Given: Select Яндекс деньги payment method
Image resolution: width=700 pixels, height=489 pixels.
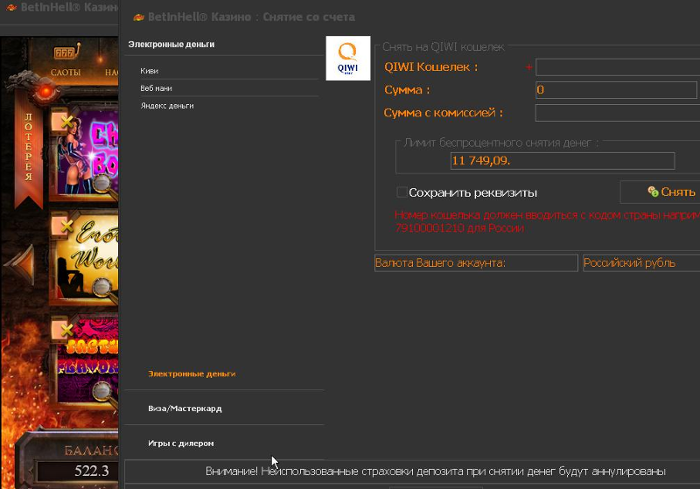Looking at the screenshot, I should (167, 105).
